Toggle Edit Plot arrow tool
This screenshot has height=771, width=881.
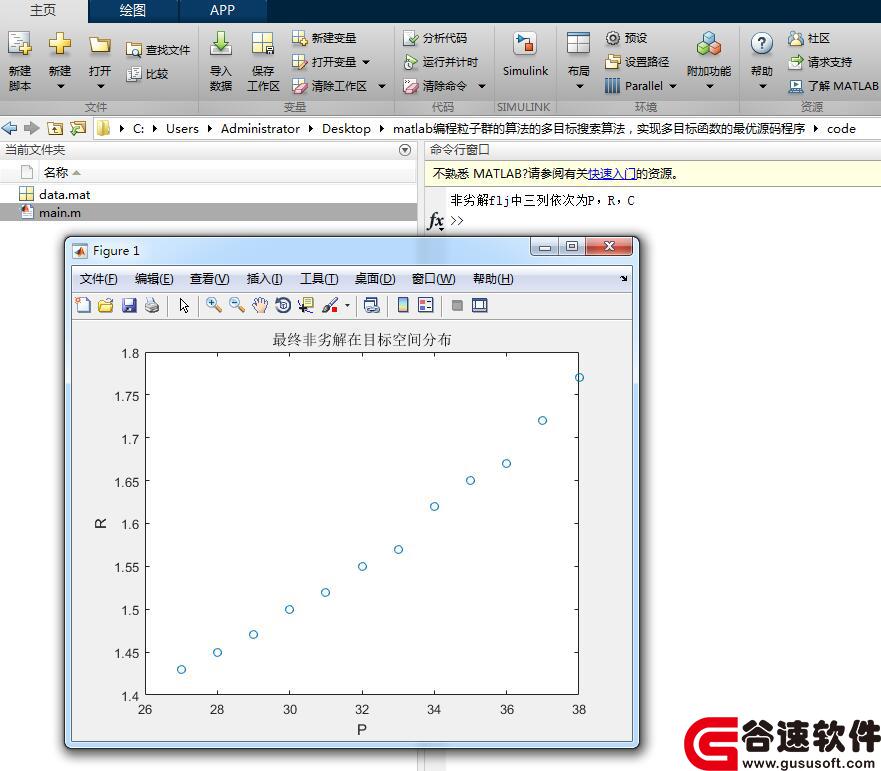click(x=184, y=305)
